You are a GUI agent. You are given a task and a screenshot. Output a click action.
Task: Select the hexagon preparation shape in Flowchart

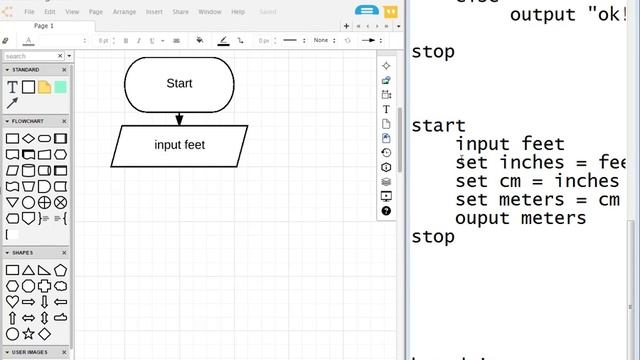tap(60, 155)
